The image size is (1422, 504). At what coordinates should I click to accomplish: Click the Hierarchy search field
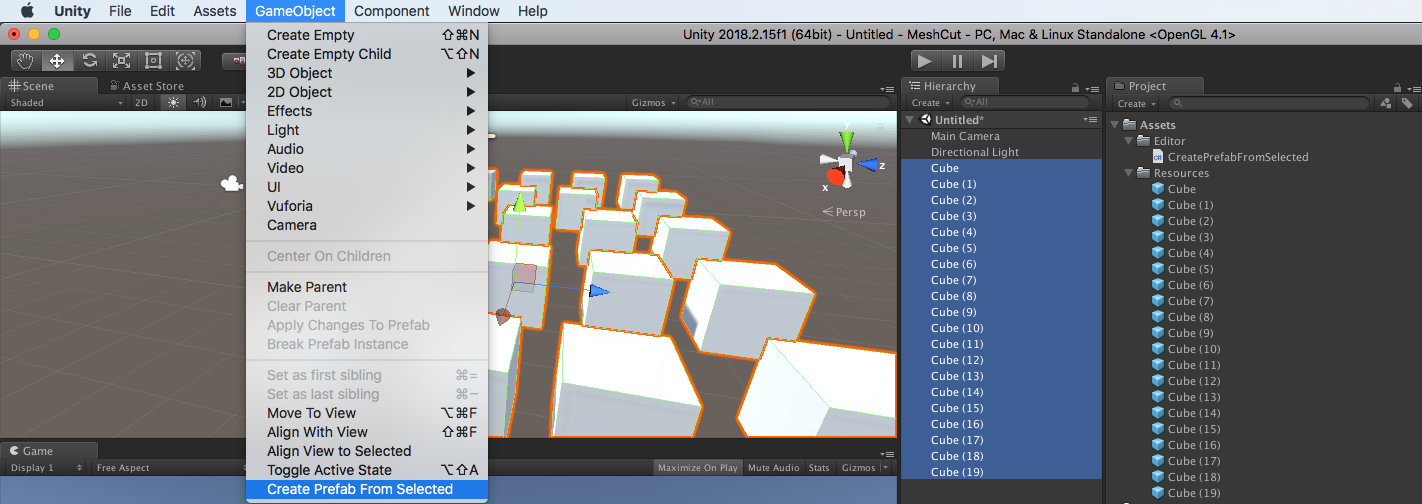click(x=1025, y=102)
